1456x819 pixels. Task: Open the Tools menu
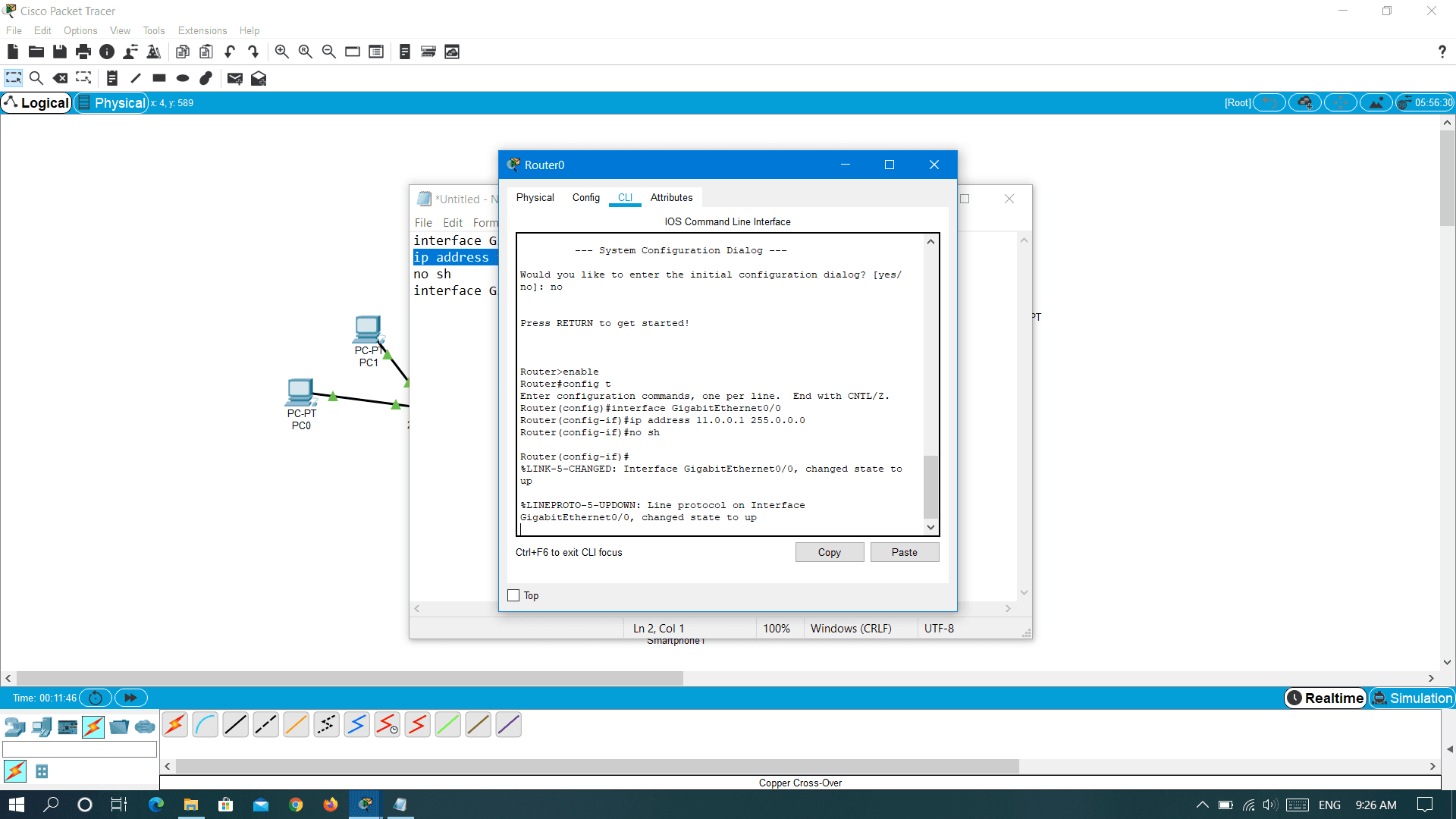(x=154, y=30)
